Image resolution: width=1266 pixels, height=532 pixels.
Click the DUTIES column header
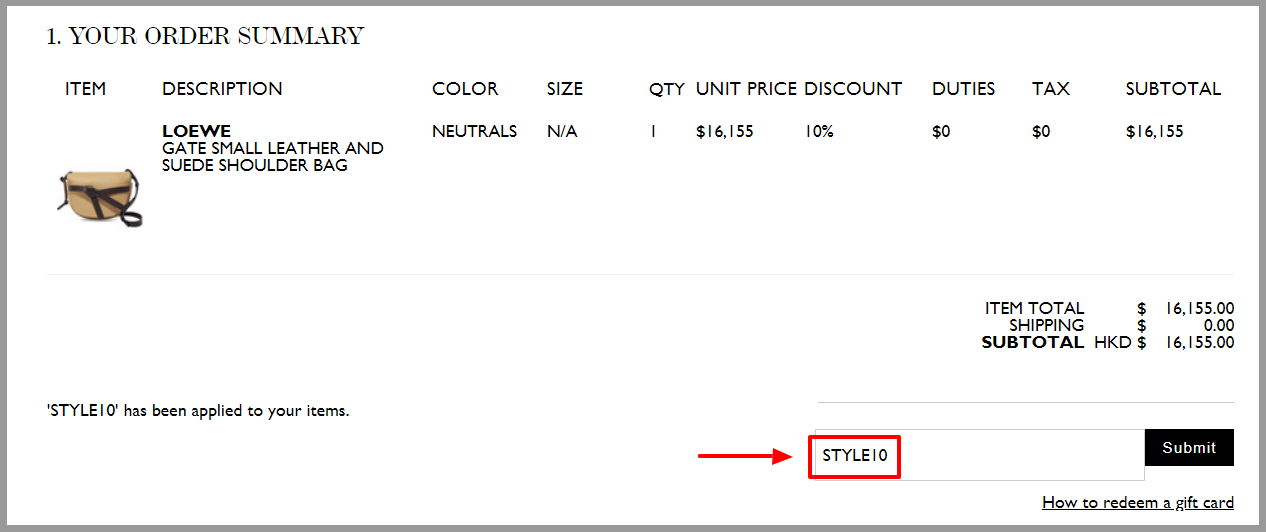[x=963, y=89]
